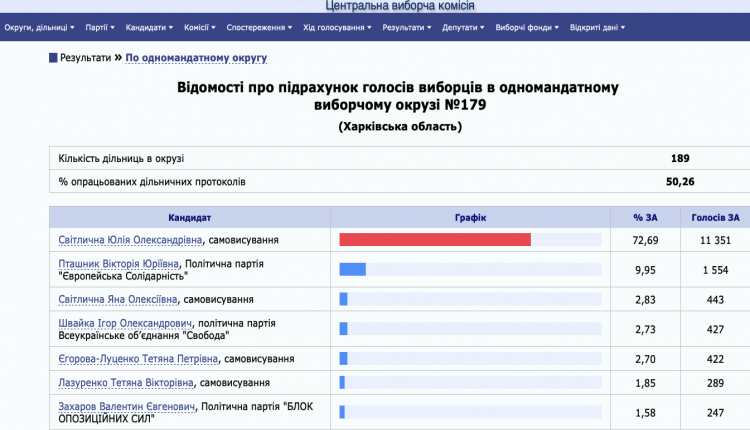Open the Депутати dropdown
Image resolution: width=750 pixels, height=430 pixels.
pyautogui.click(x=463, y=27)
